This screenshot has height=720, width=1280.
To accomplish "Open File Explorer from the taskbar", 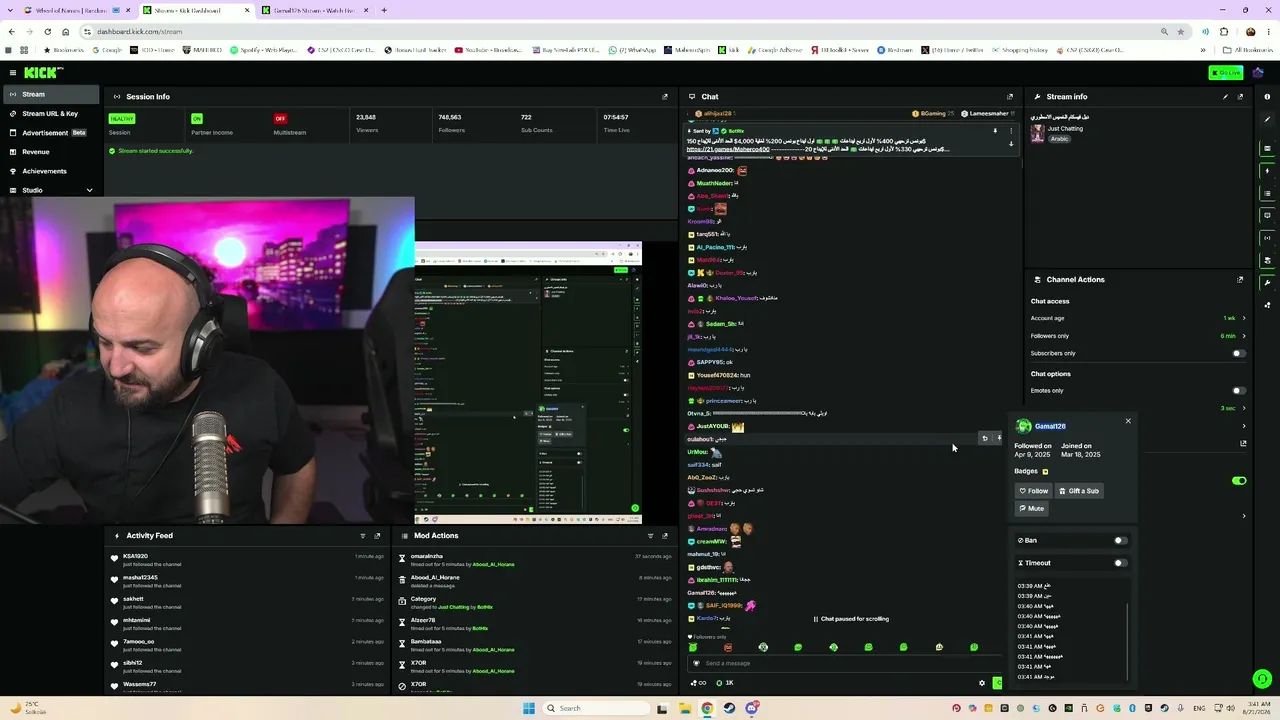I will click(685, 708).
